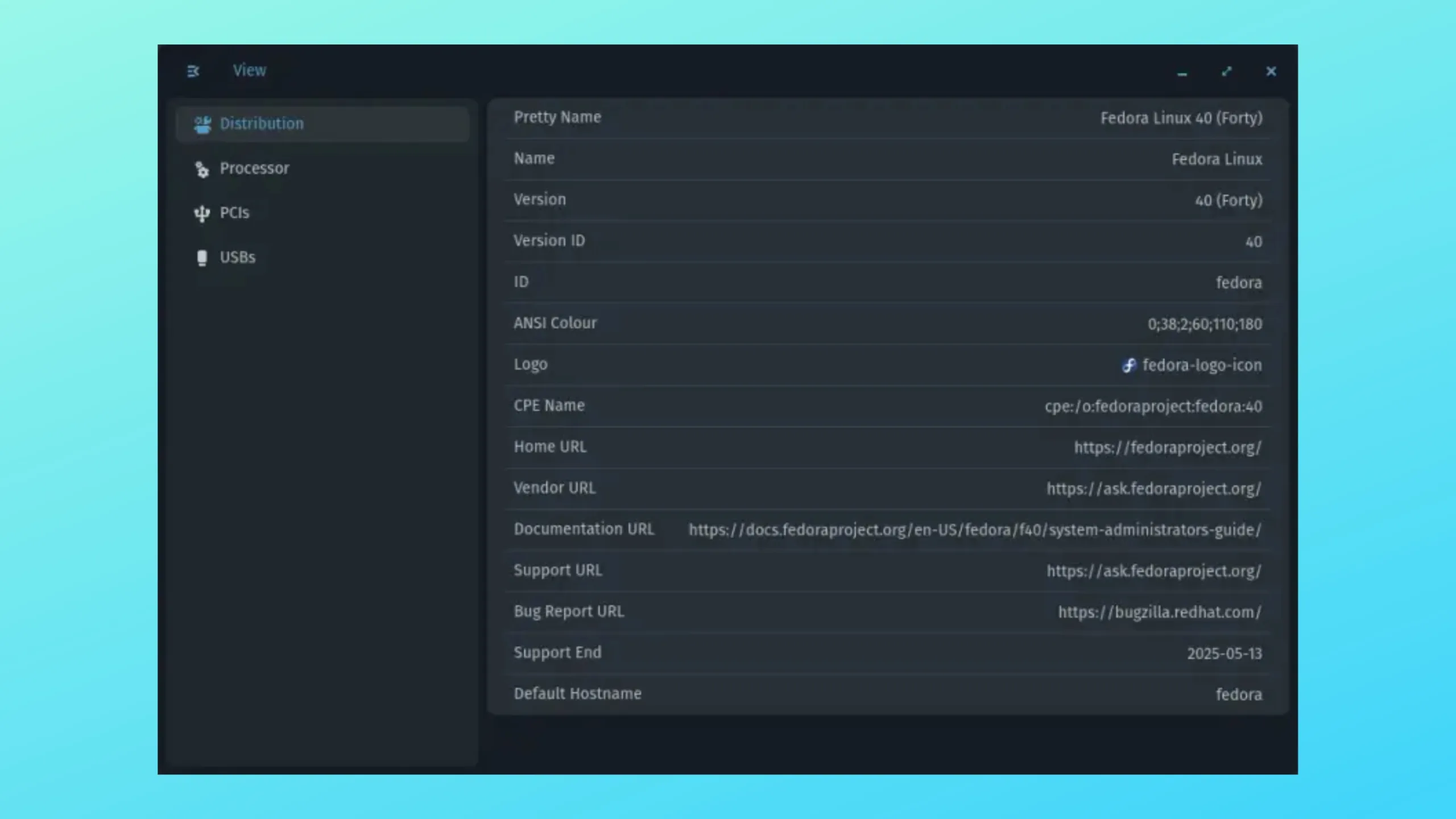Select the CPE Name value "cpe:/o:fedoraproject:fedora:40"

(1153, 407)
